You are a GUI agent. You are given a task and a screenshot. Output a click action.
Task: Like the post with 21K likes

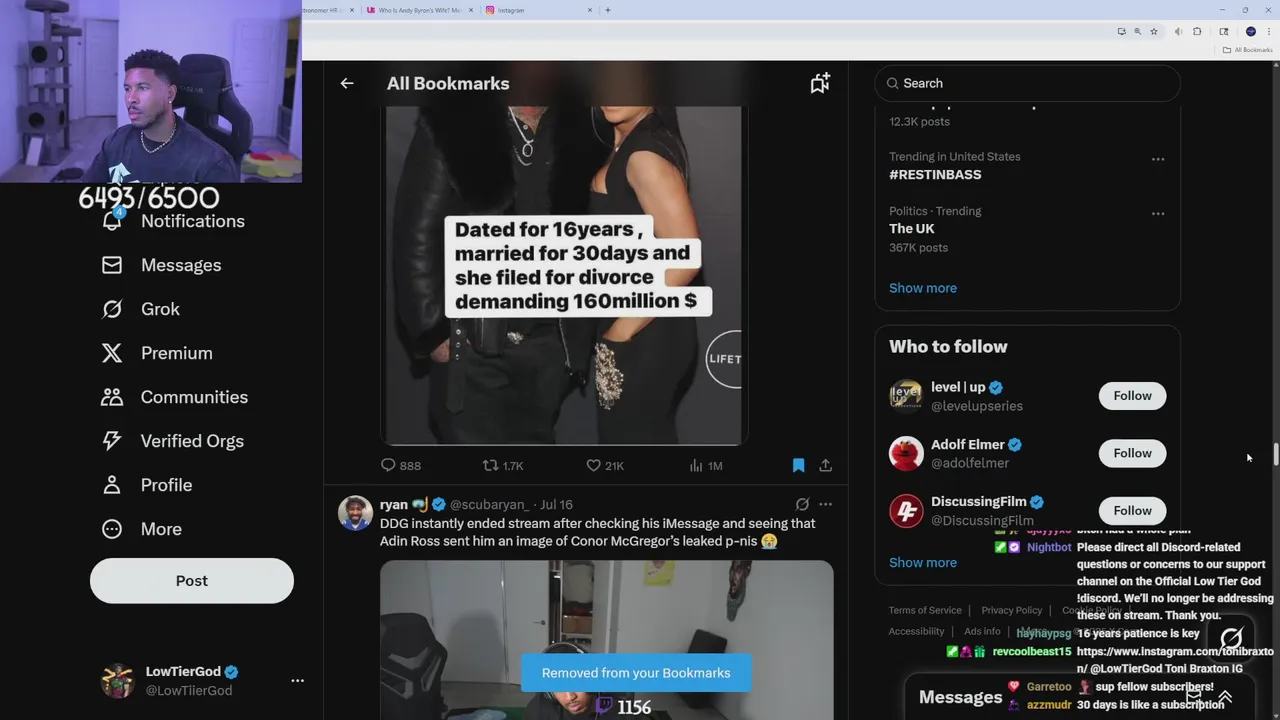605,466
